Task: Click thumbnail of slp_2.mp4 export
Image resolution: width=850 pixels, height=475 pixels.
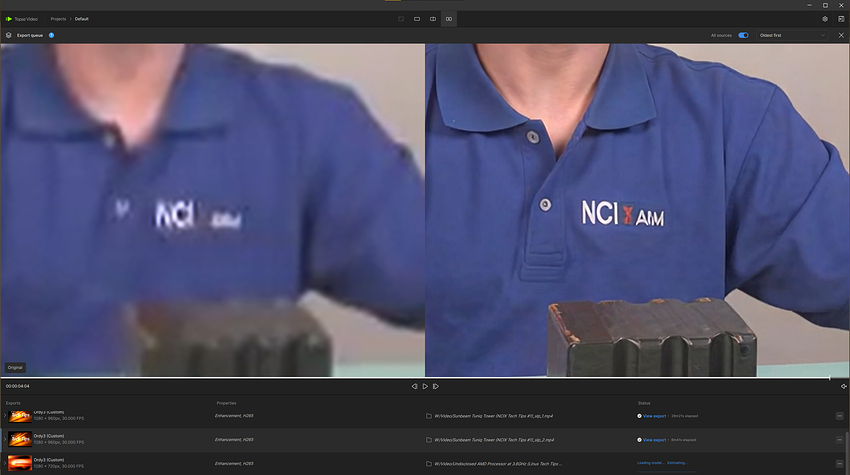Action: click(x=20, y=439)
